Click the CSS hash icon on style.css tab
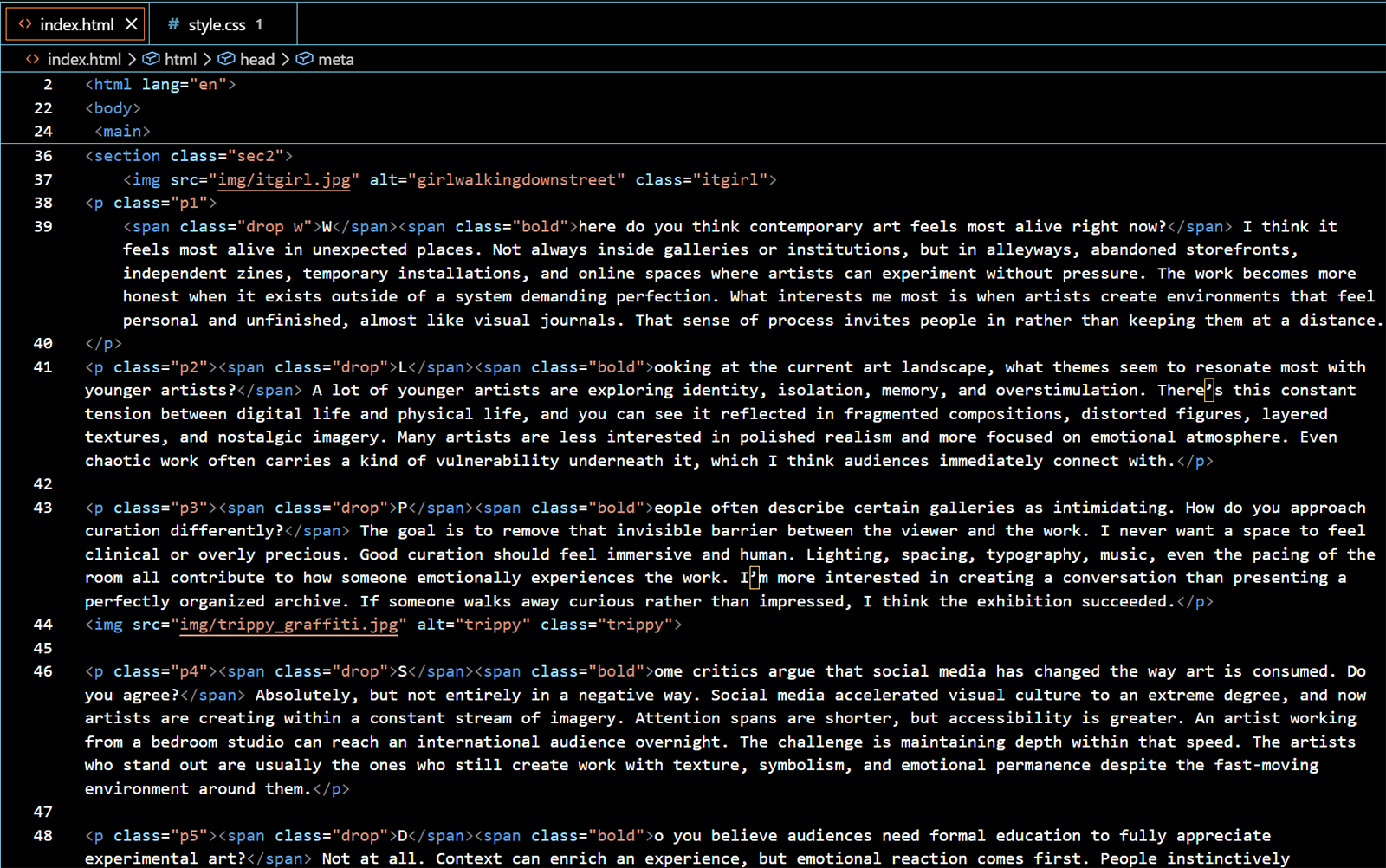Image resolution: width=1386 pixels, height=868 pixels. pyautogui.click(x=173, y=24)
